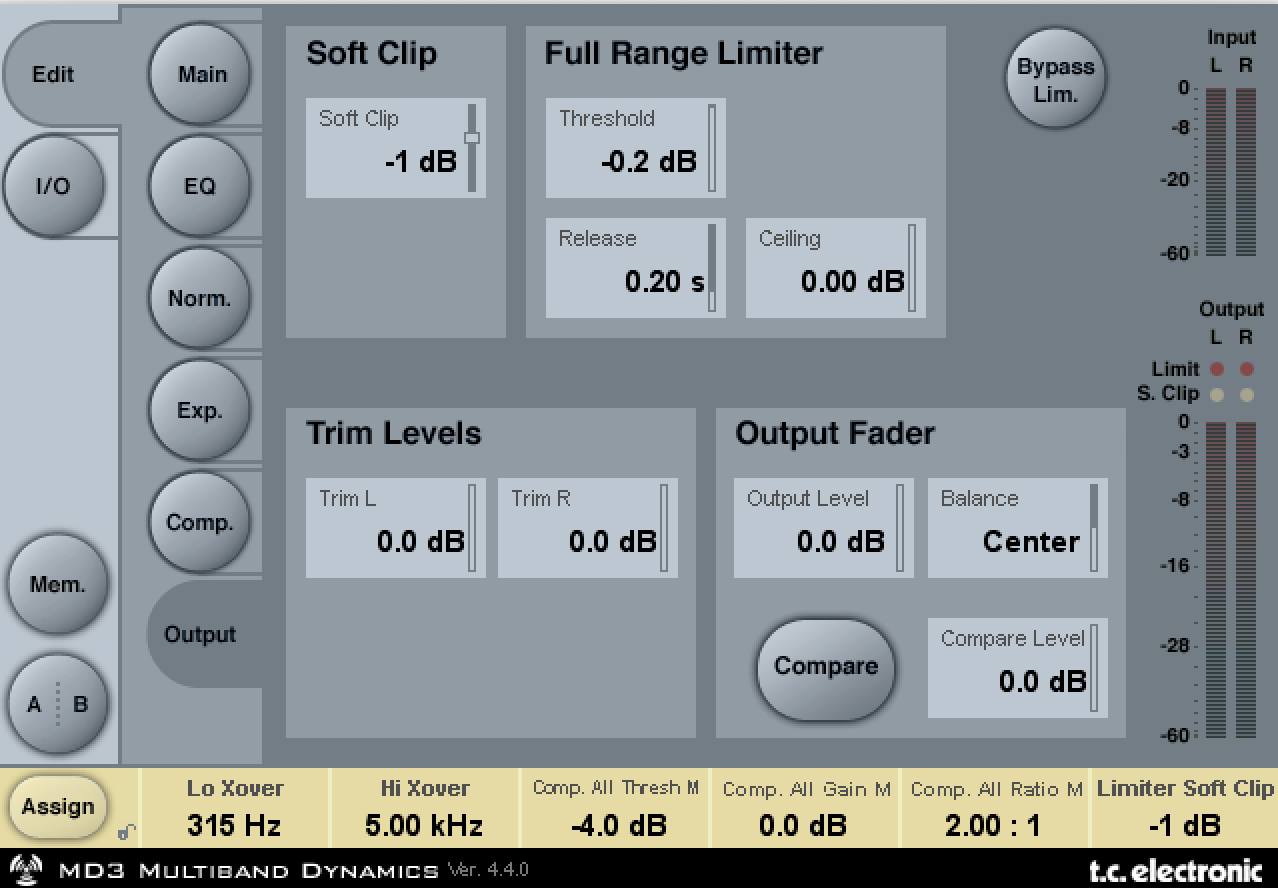1278x888 pixels.
Task: Select the Ceiling 0.00 dB field
Action: (x=836, y=268)
